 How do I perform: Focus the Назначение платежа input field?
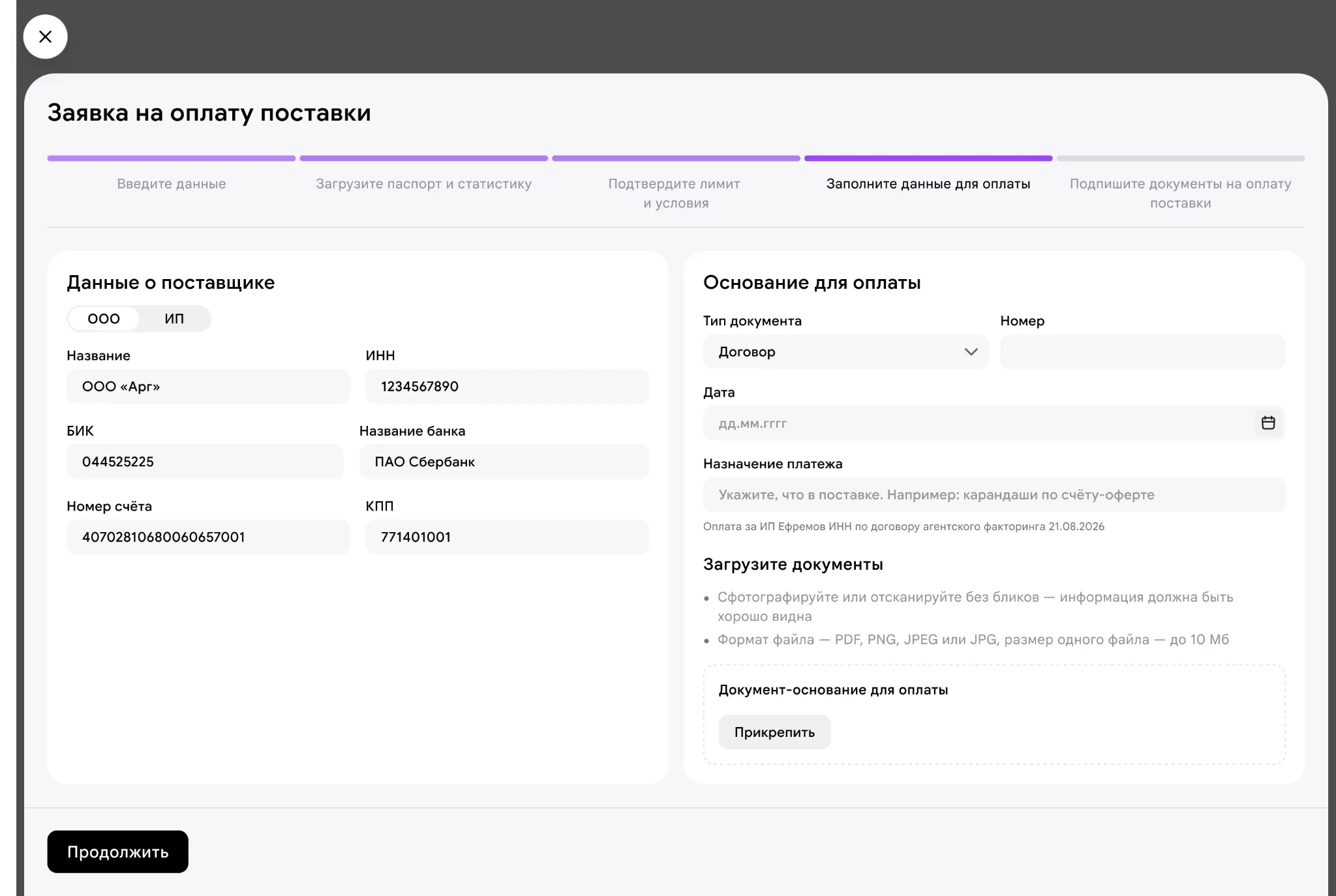[x=994, y=494]
